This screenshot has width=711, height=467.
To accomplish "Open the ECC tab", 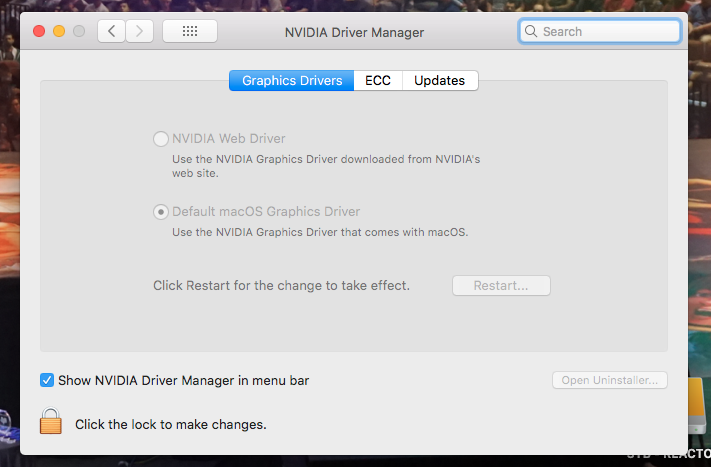I will click(x=378, y=81).
